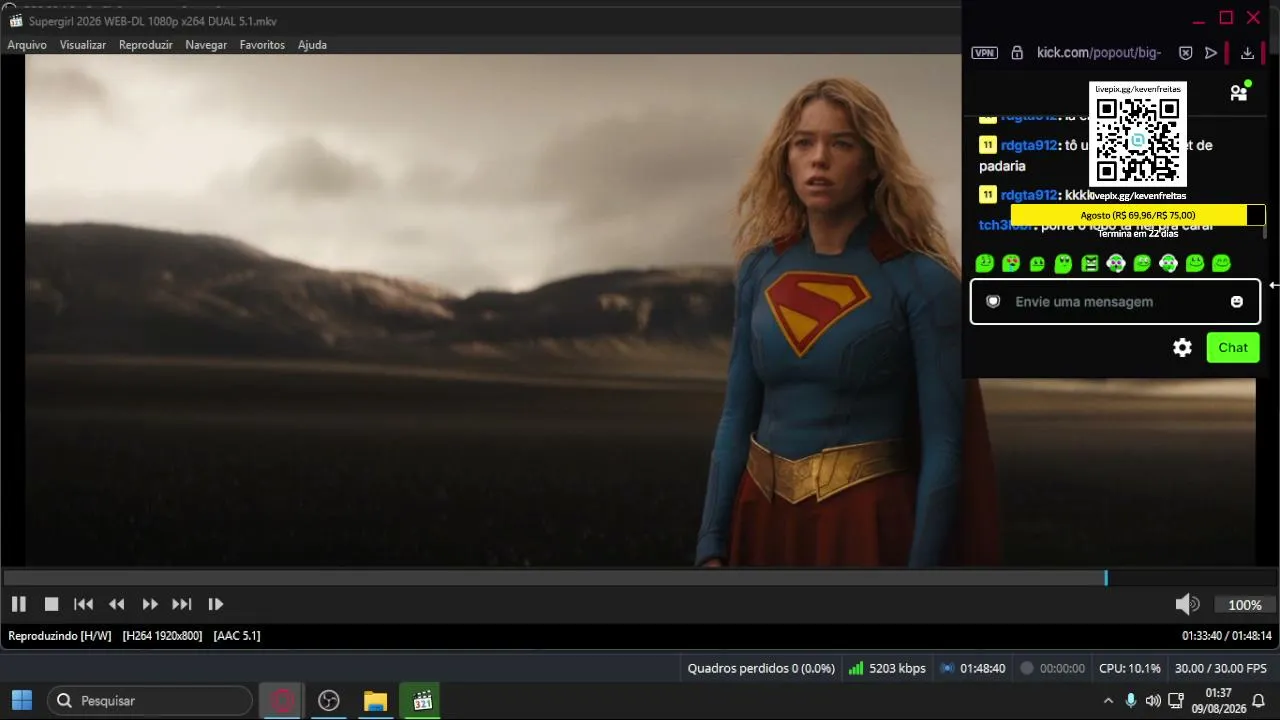
Task: Pick the seventh green quick emote
Action: tap(1142, 263)
